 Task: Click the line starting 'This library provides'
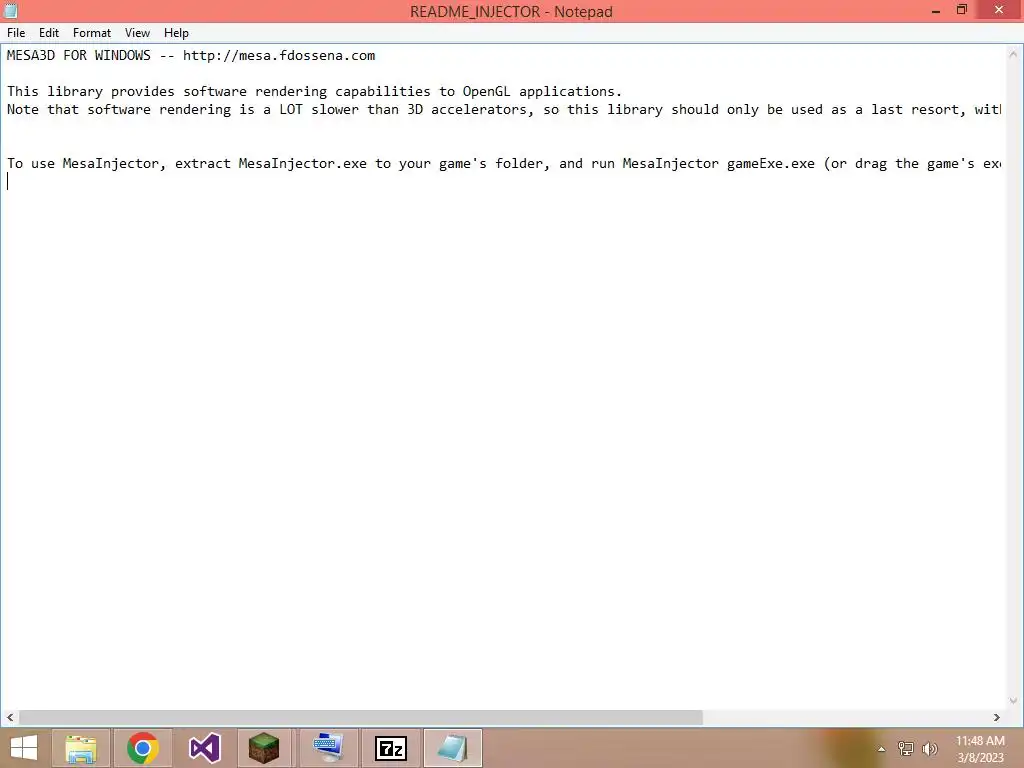[x=314, y=91]
